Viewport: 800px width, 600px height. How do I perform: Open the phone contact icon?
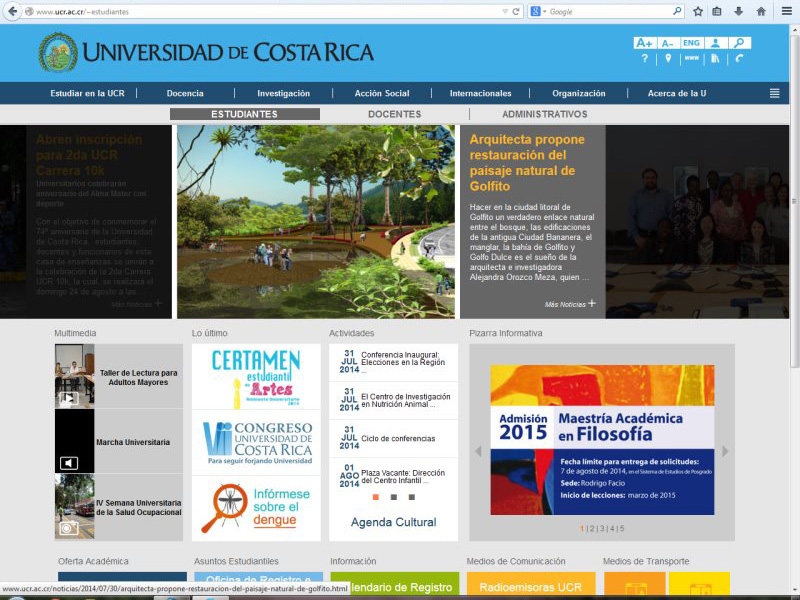(x=739, y=59)
